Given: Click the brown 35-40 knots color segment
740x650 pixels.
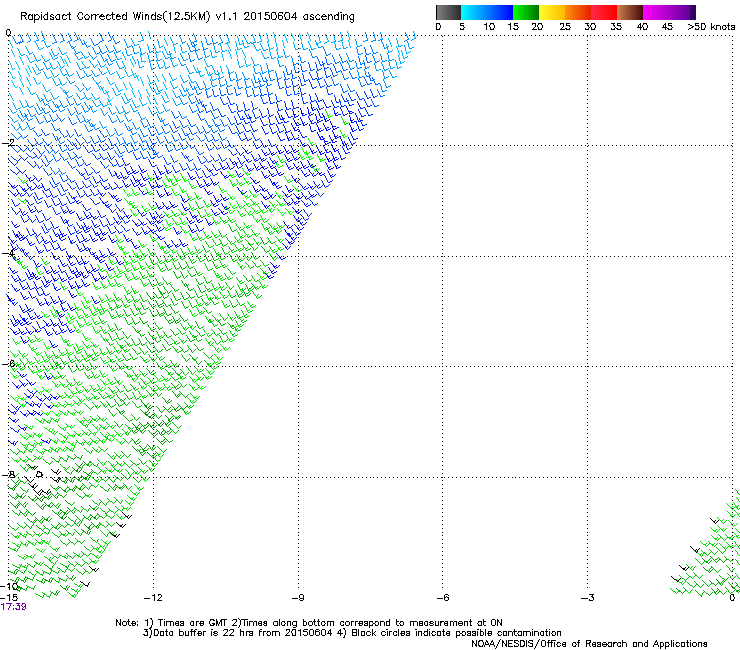Looking at the screenshot, I should [x=630, y=12].
